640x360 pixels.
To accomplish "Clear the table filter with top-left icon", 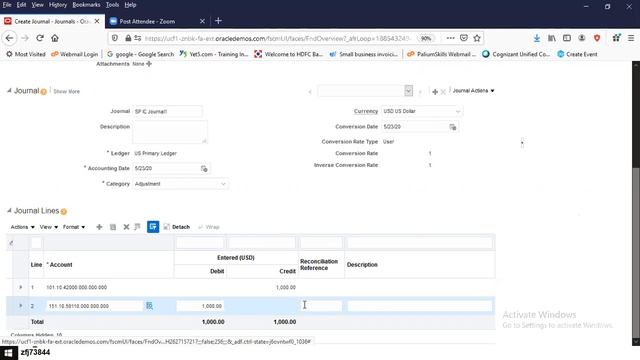I will click(11, 243).
